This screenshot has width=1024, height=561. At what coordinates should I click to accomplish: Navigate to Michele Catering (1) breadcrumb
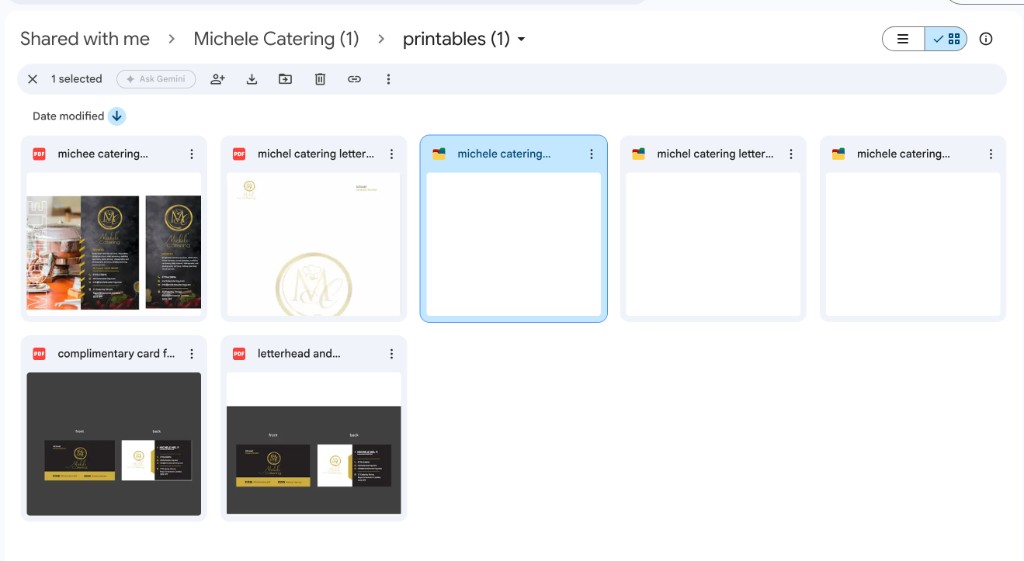coord(276,39)
